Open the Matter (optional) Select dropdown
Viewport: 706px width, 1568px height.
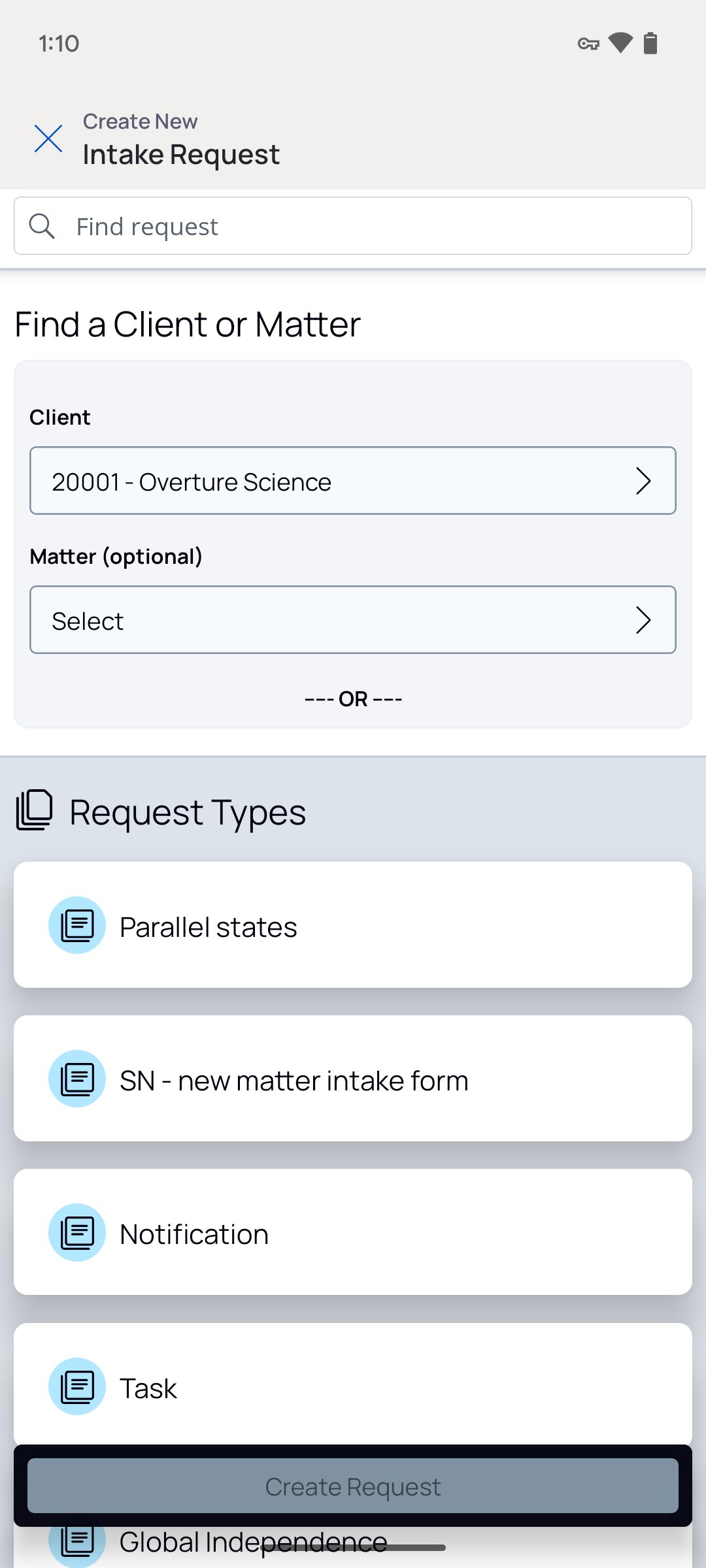[x=353, y=620]
